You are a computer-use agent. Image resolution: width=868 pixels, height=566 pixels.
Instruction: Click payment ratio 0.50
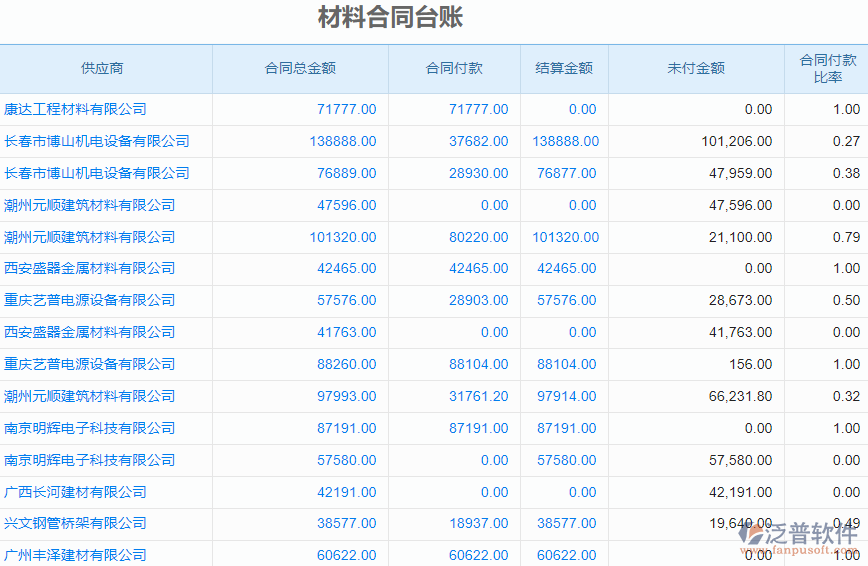(x=846, y=300)
